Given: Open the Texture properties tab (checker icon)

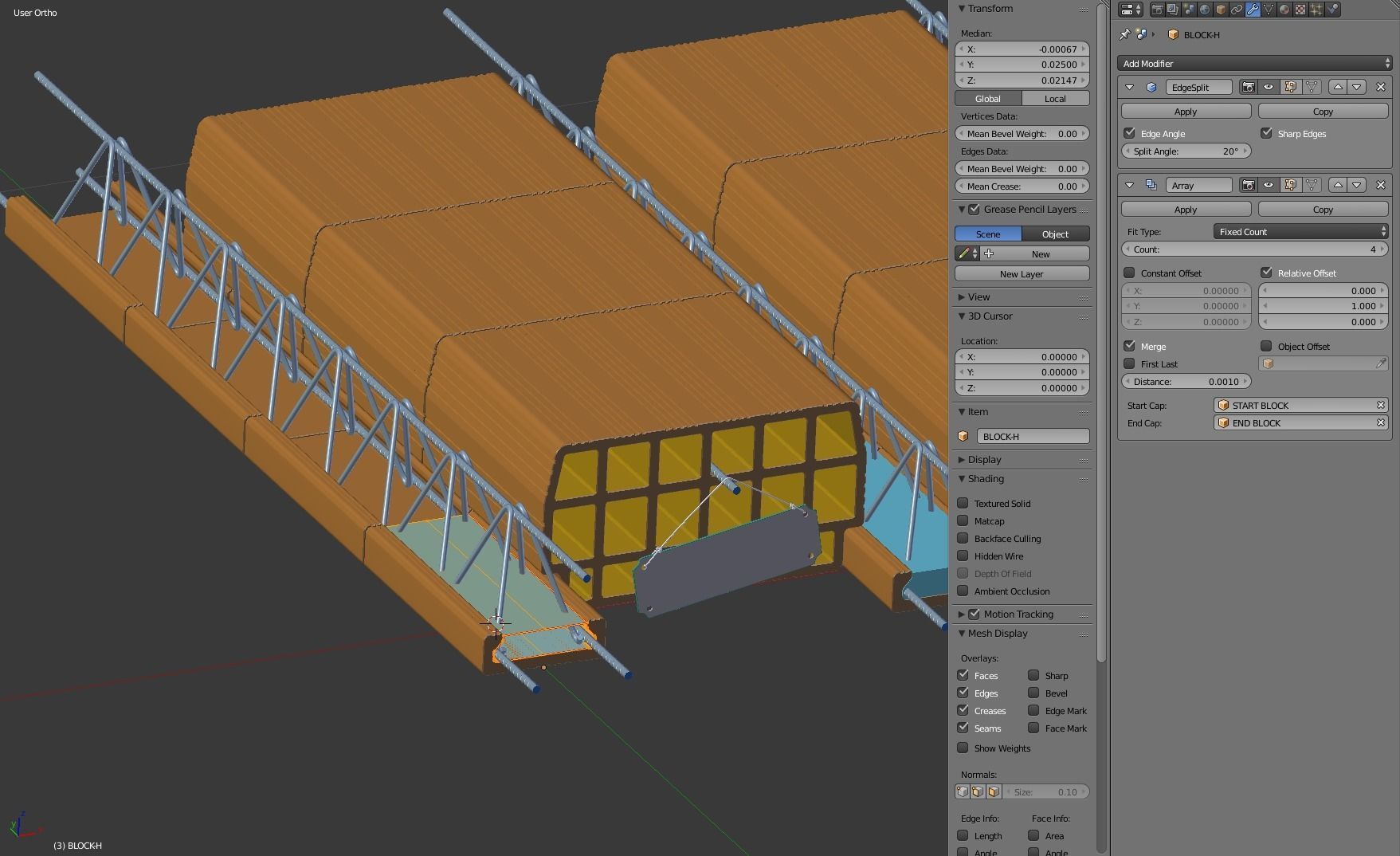Looking at the screenshot, I should coord(1300,10).
